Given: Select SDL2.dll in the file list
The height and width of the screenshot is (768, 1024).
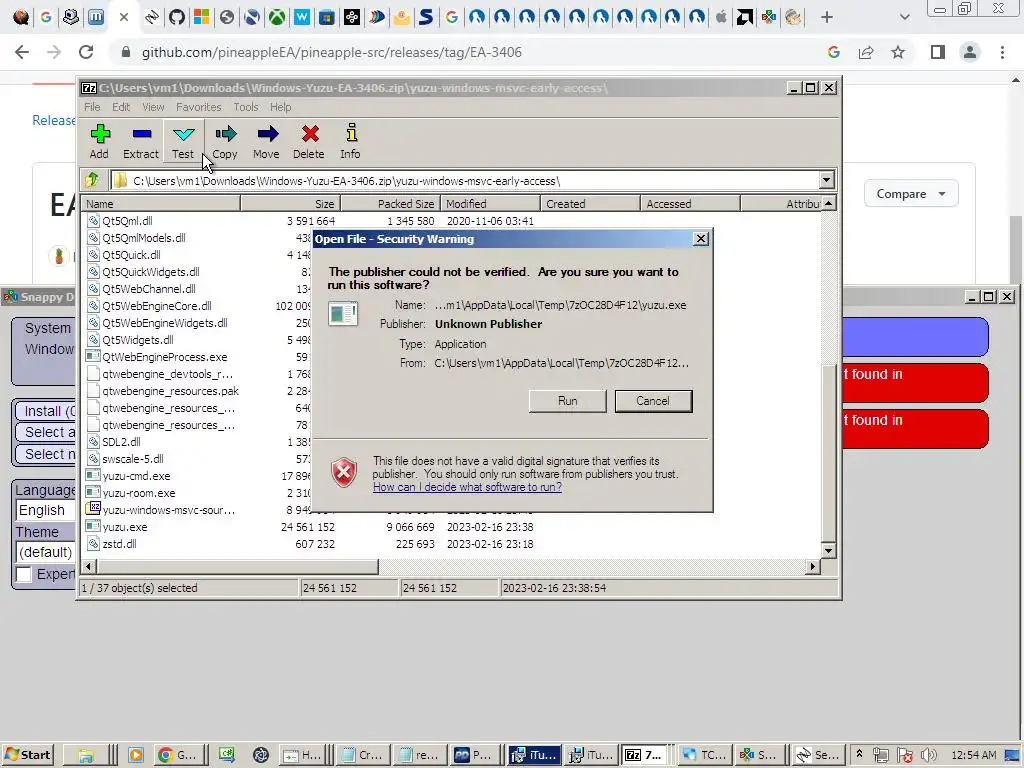Looking at the screenshot, I should click(x=121, y=442).
